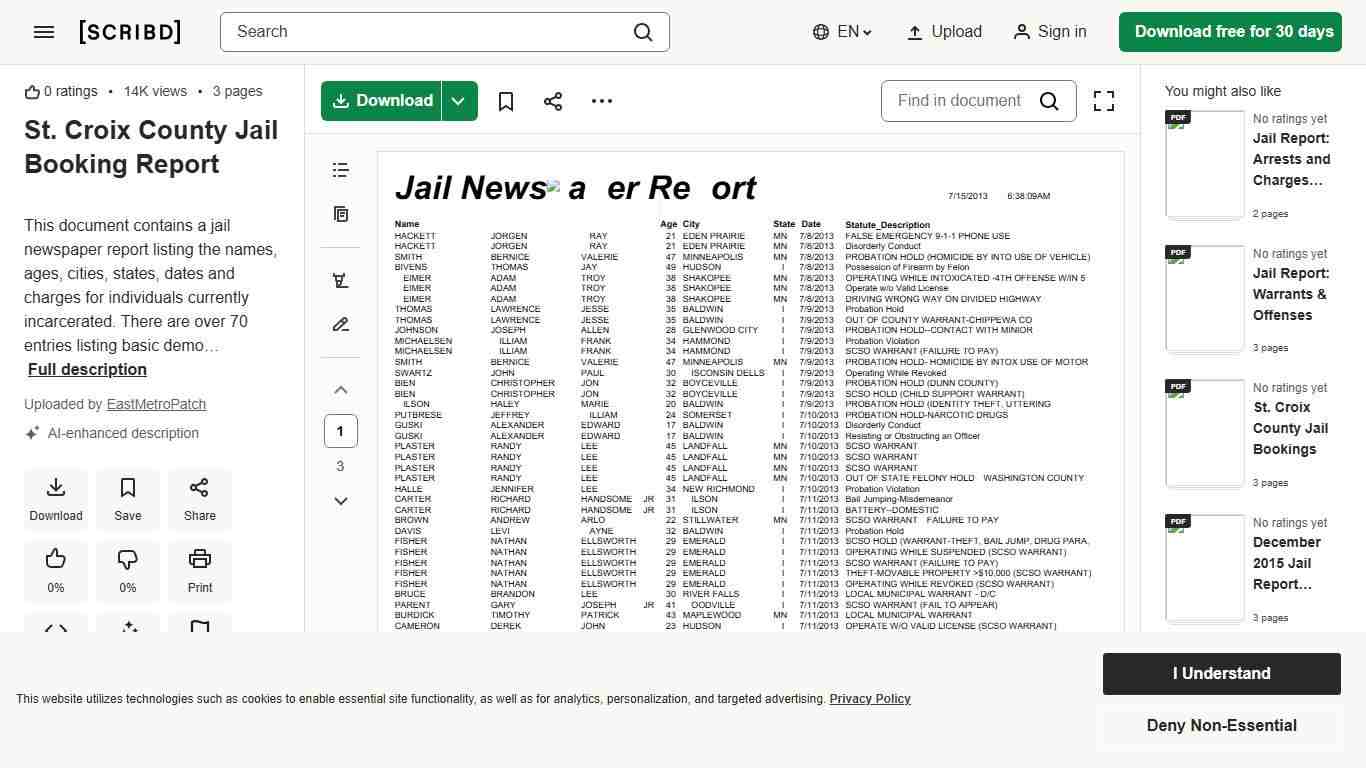Open December 2015 Jail Report thumbnail
This screenshot has height=768, width=1366.
tap(1205, 568)
